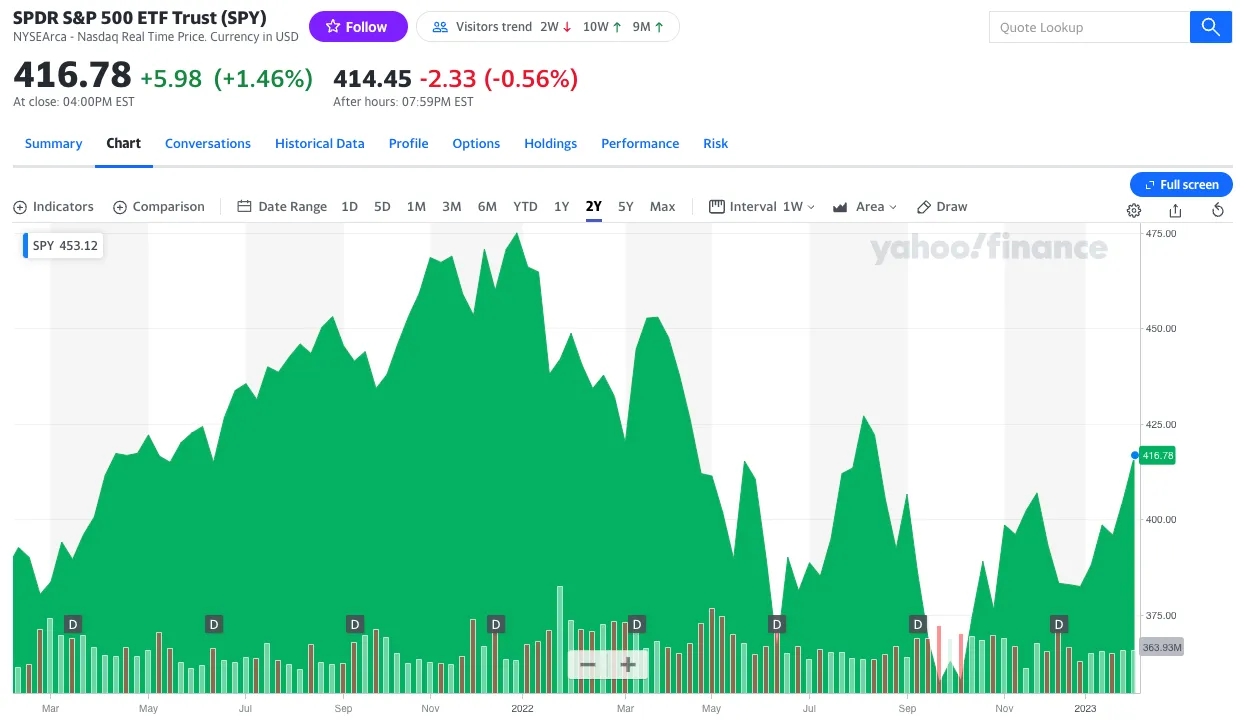Select 5D range
The image size is (1240, 725).
pyautogui.click(x=382, y=207)
